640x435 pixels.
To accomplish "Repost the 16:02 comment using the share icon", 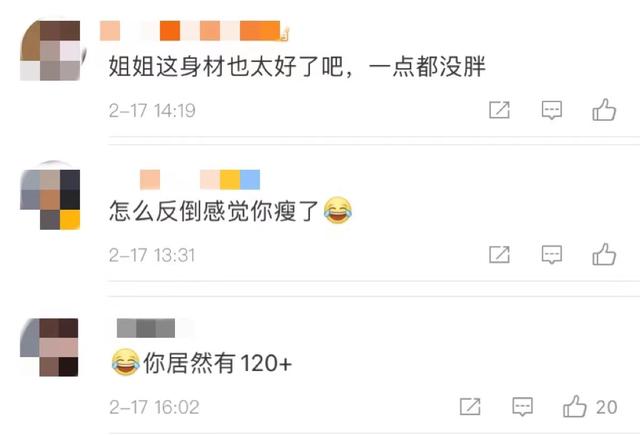I will (470, 406).
